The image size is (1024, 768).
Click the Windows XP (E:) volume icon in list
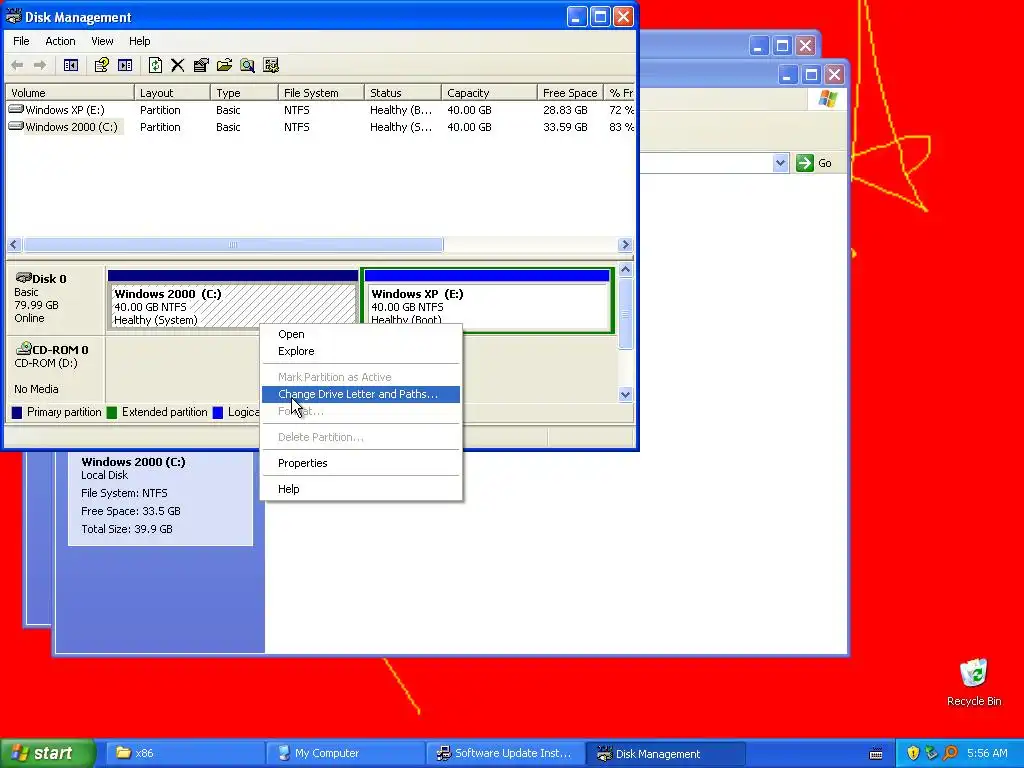pos(16,109)
